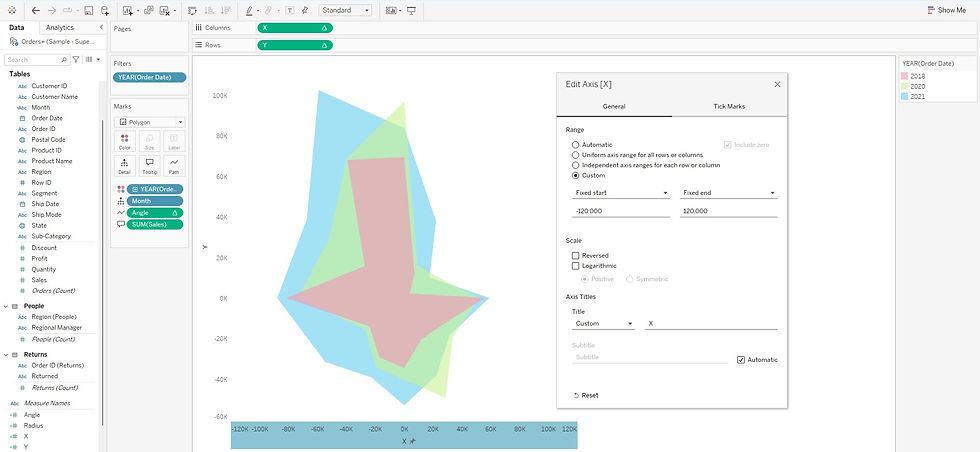Click the SUM(Sales) pill in Marks
Viewport: 980px width, 452px height.
(x=154, y=224)
